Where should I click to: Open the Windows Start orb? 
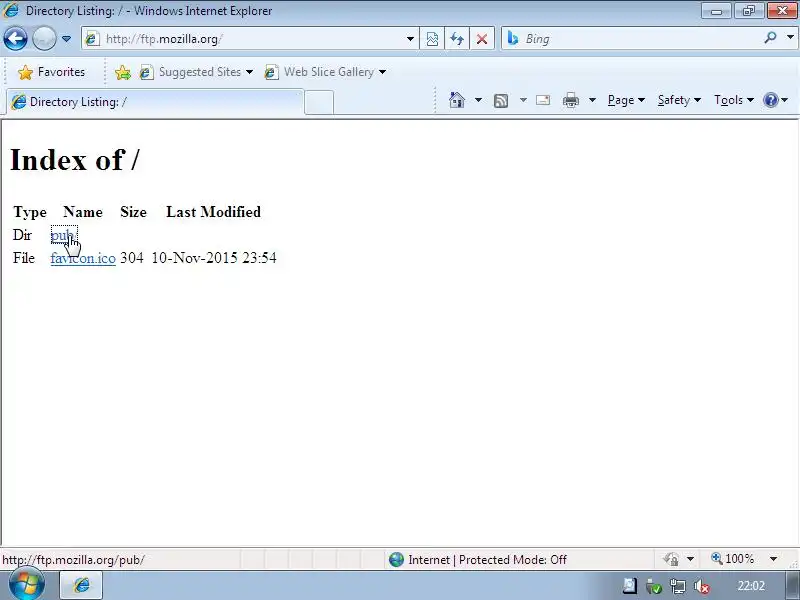click(27, 585)
